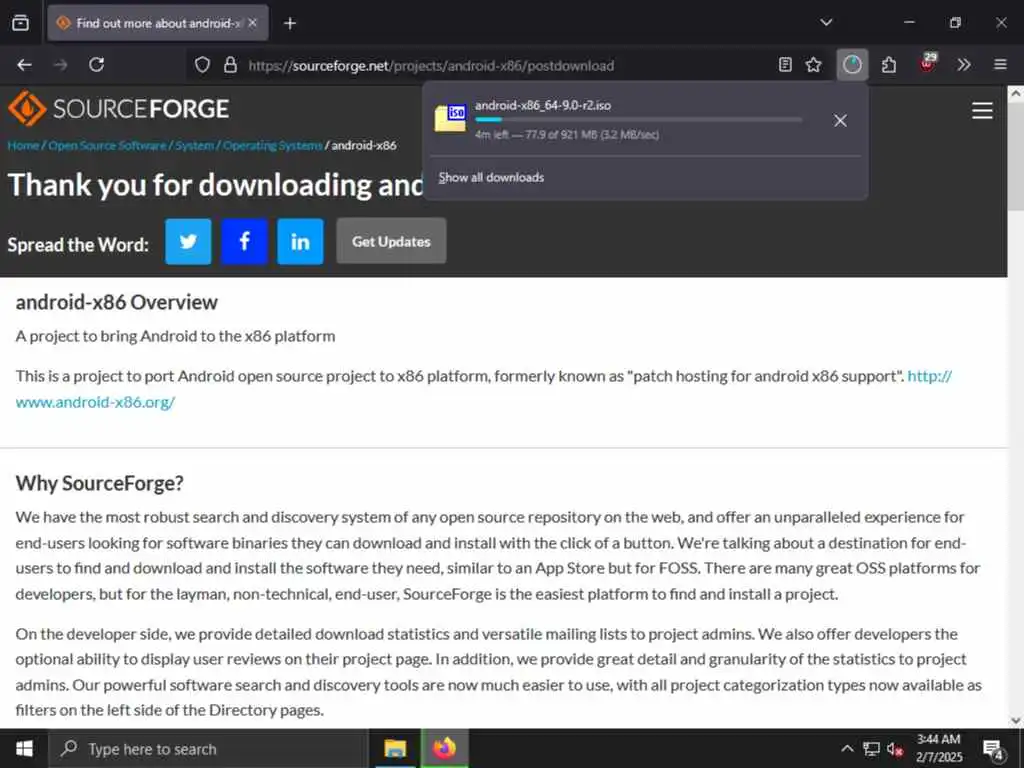The height and width of the screenshot is (768, 1024).
Task: Share on Twitter button
Action: pyautogui.click(x=188, y=242)
